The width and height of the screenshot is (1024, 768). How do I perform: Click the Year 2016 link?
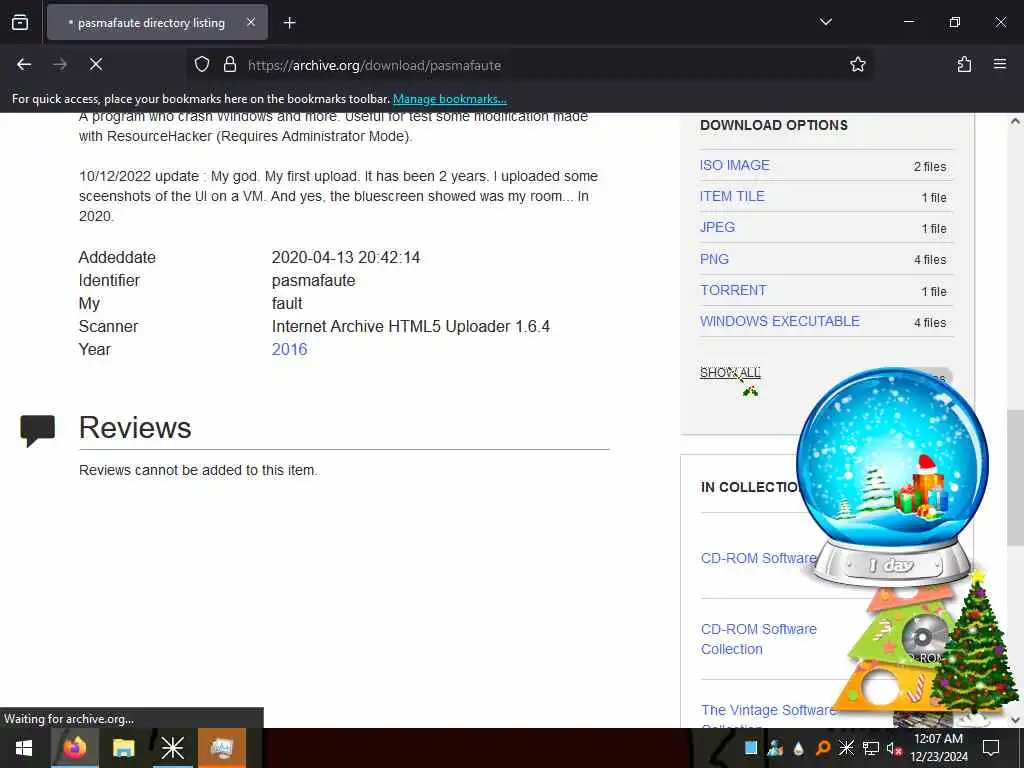click(x=289, y=349)
